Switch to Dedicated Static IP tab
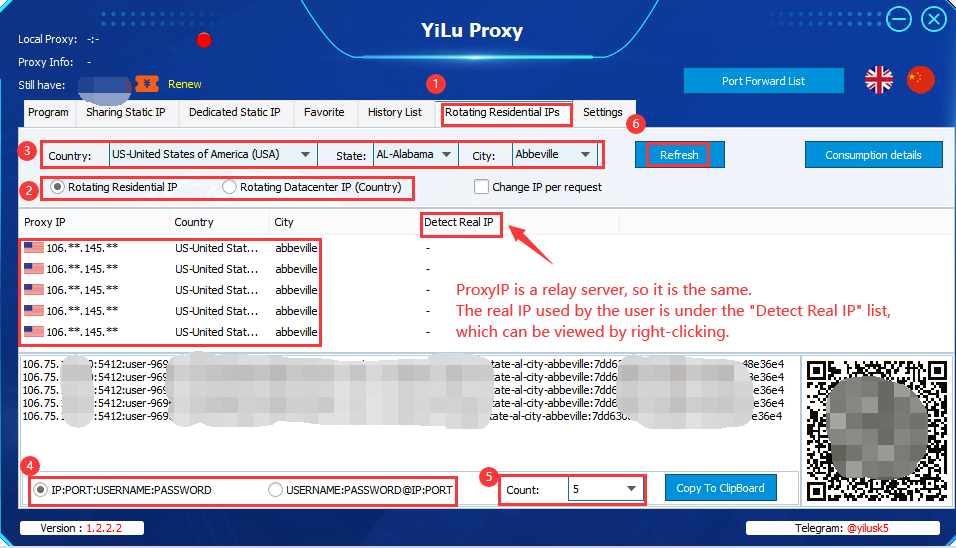This screenshot has width=956, height=548. tap(235, 113)
